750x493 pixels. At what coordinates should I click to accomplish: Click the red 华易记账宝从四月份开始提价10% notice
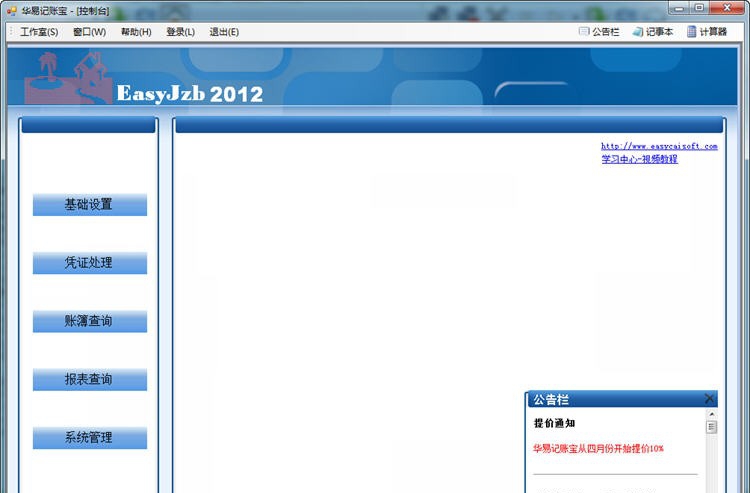(x=598, y=449)
